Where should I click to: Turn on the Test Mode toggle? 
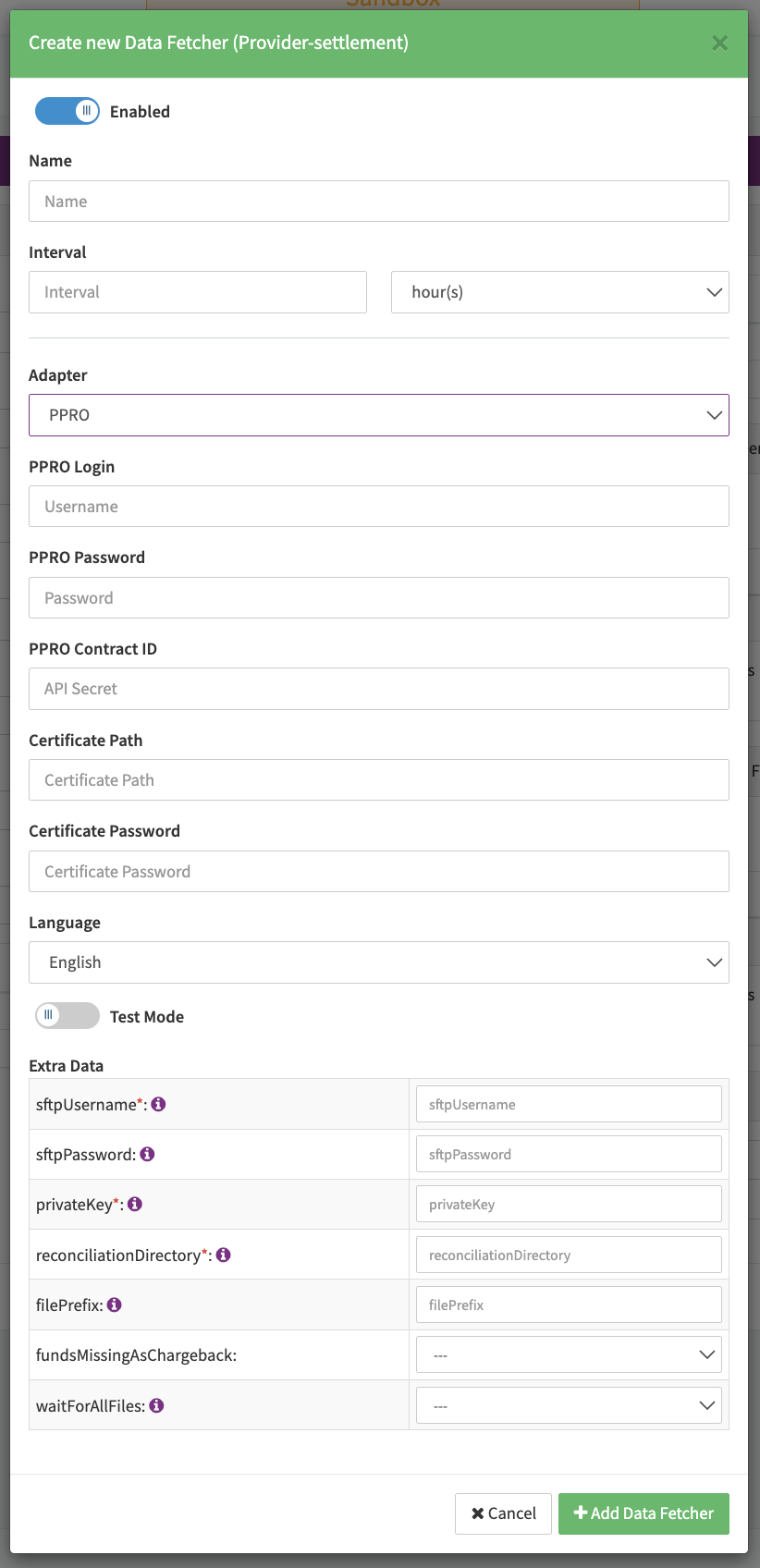point(67,1016)
